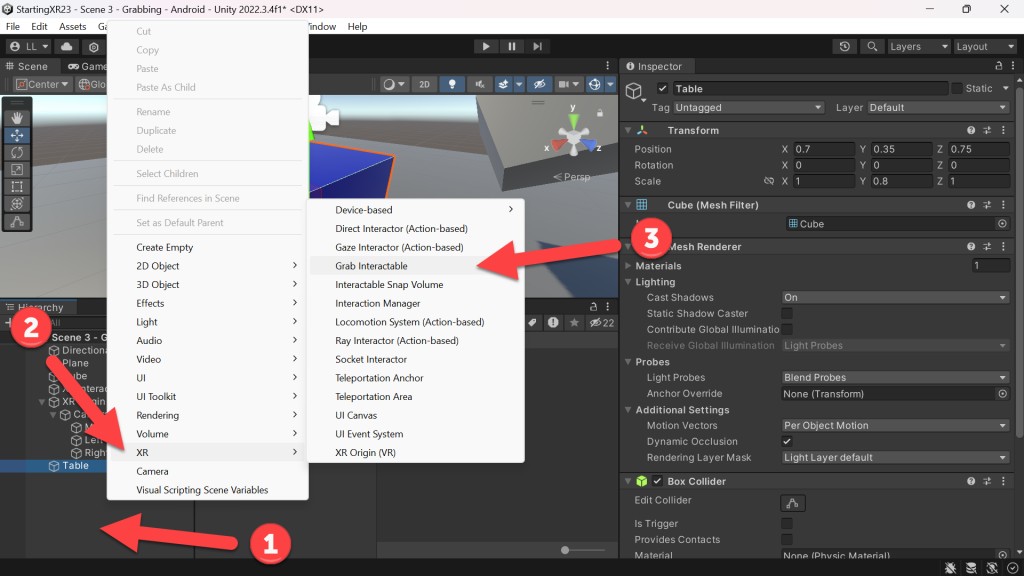Toggle Box Collider enabled checkbox

(657, 481)
